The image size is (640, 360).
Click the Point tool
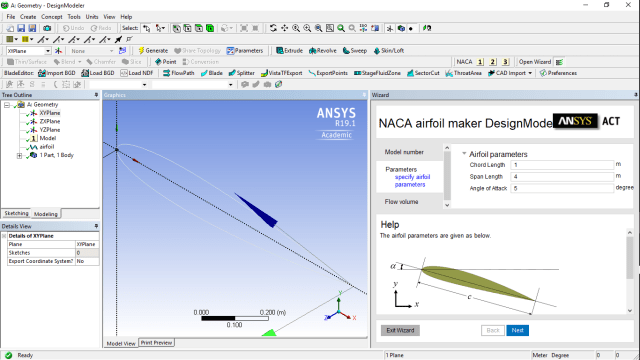pyautogui.click(x=165, y=62)
